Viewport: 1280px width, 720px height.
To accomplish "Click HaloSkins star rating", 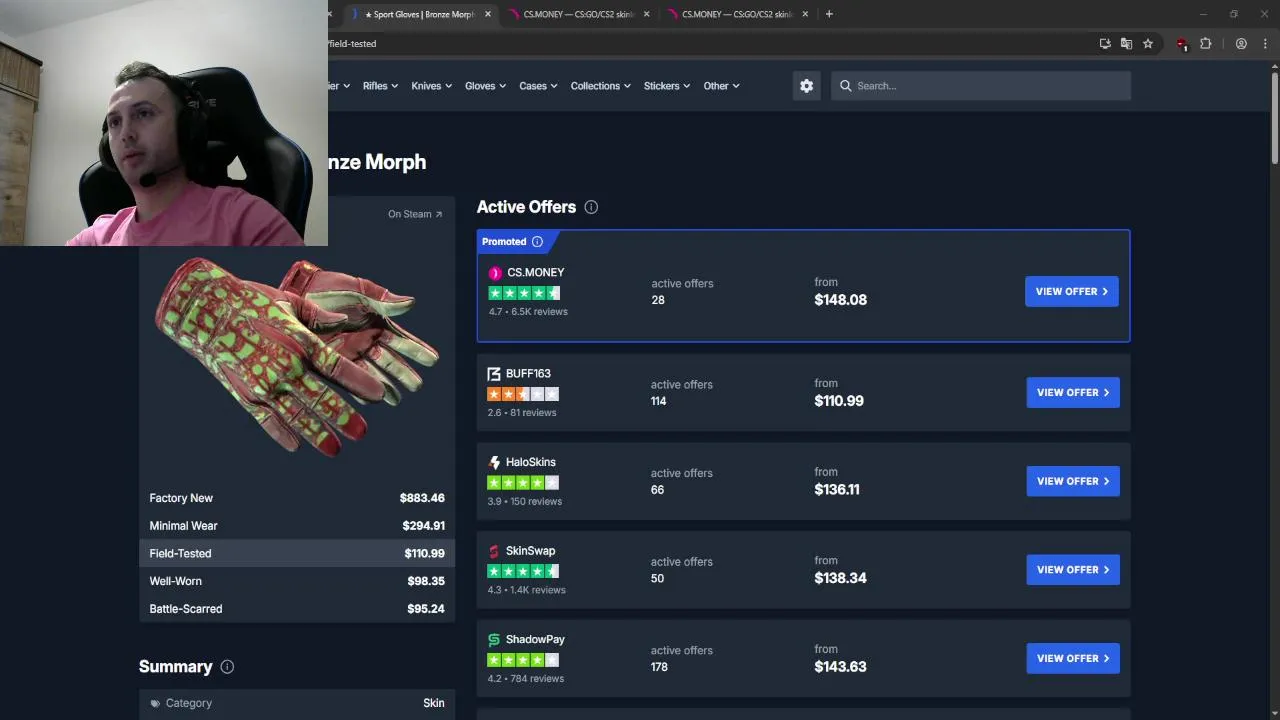I will [523, 483].
